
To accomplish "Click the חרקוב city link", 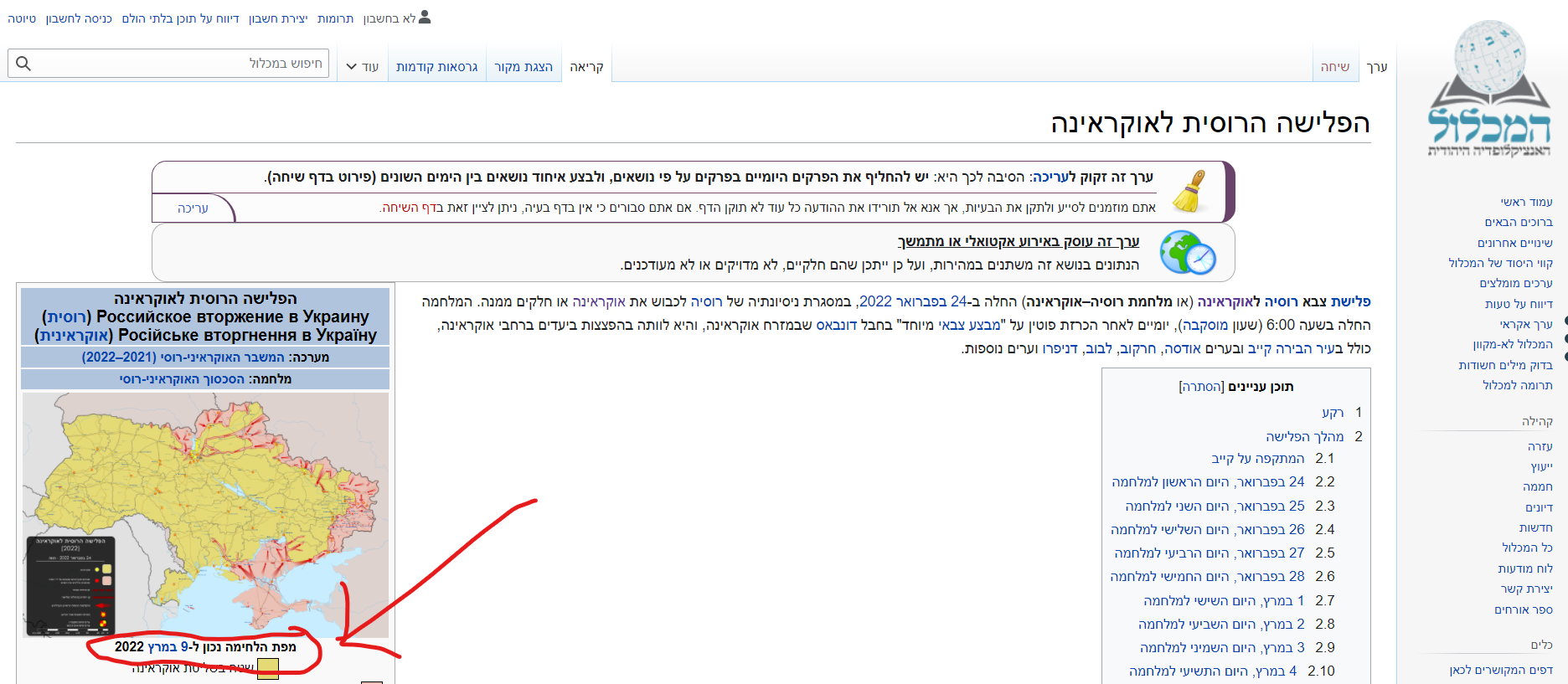I will [1137, 348].
